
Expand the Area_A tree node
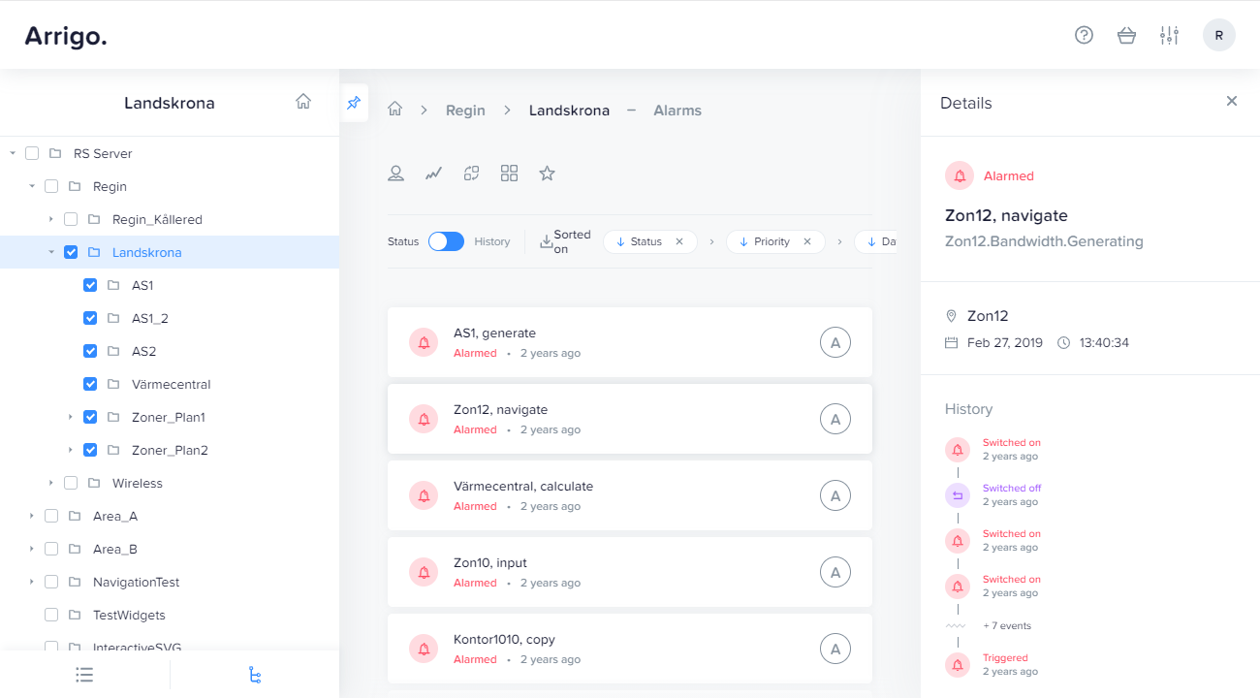click(x=32, y=516)
